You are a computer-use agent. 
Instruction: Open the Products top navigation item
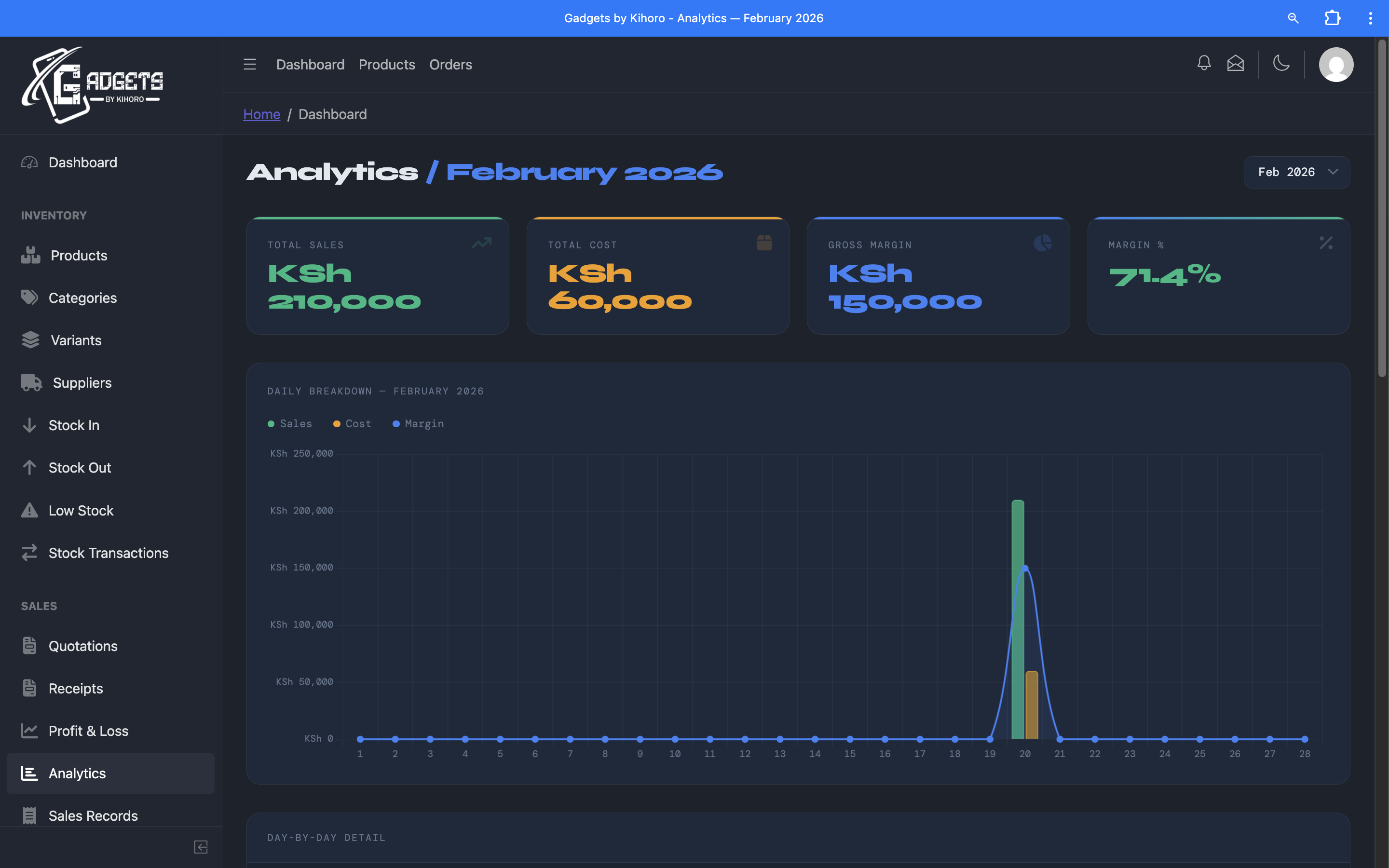tap(386, 64)
